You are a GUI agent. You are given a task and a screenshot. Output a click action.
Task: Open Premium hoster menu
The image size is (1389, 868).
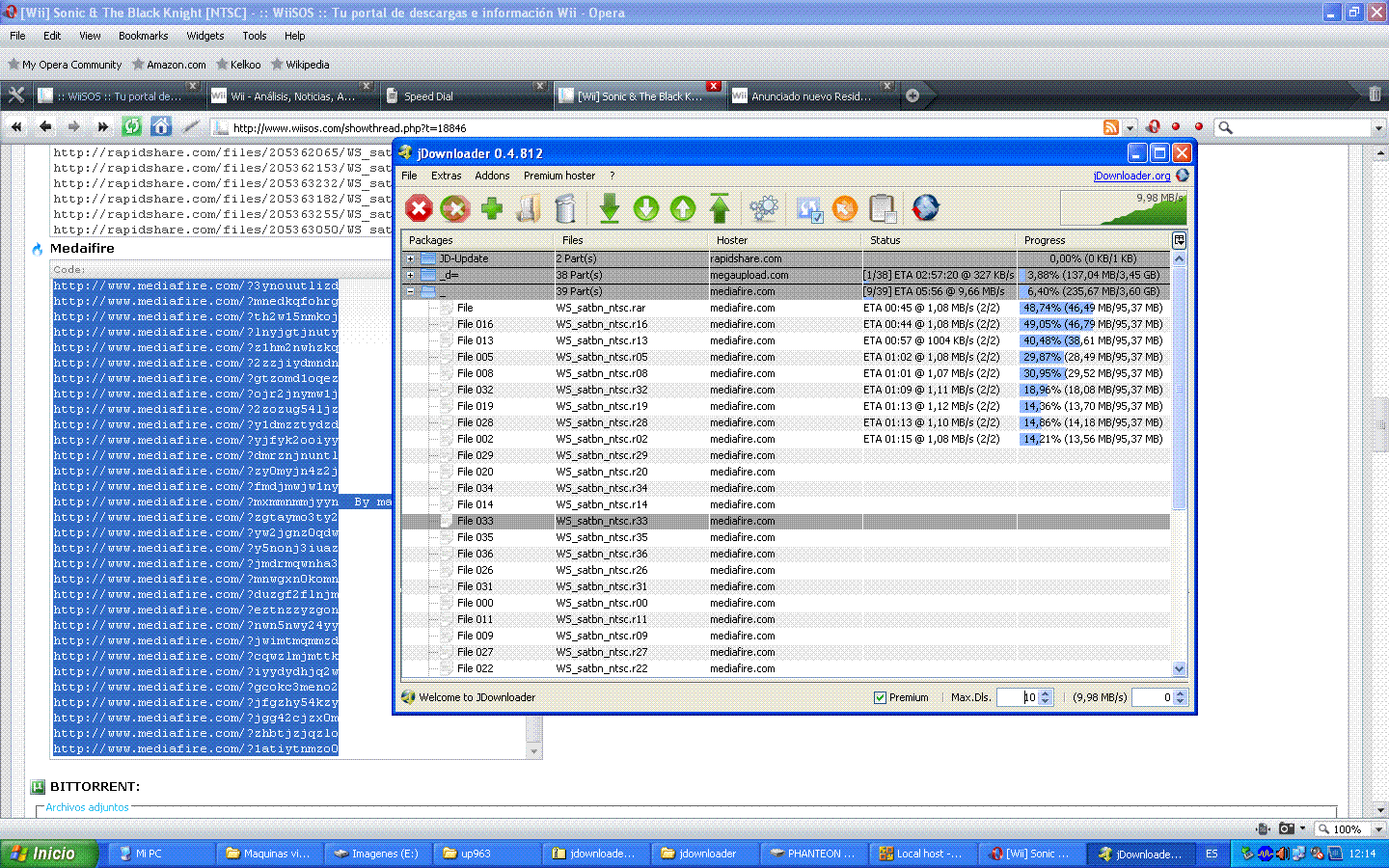(559, 176)
